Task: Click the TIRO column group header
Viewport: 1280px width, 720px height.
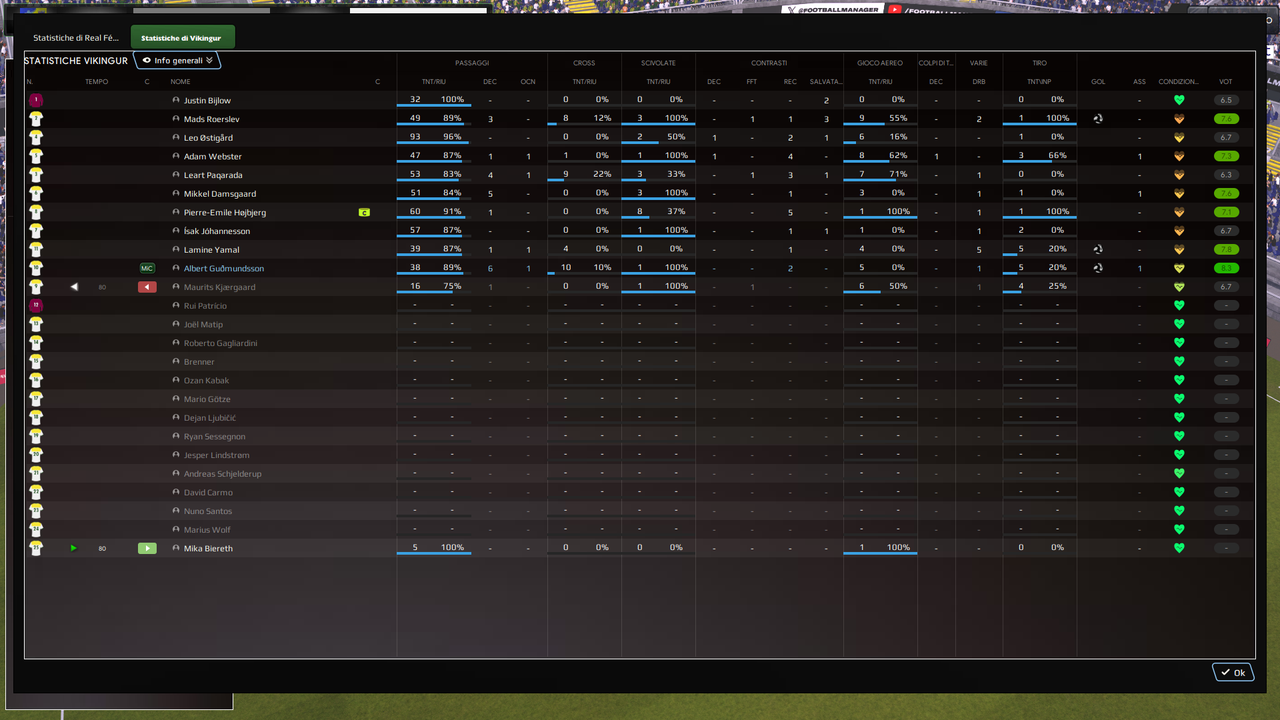Action: click(1040, 63)
